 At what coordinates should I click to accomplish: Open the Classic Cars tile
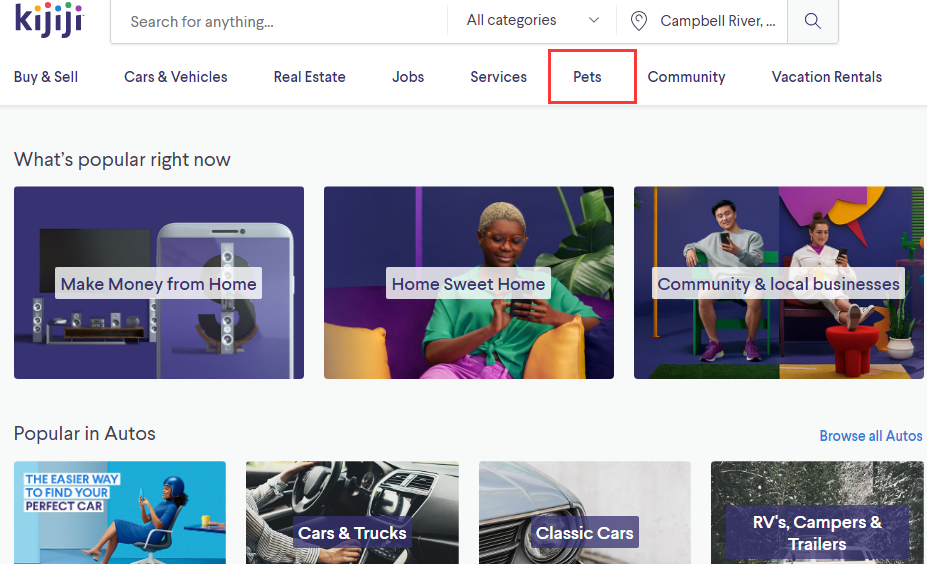point(585,532)
